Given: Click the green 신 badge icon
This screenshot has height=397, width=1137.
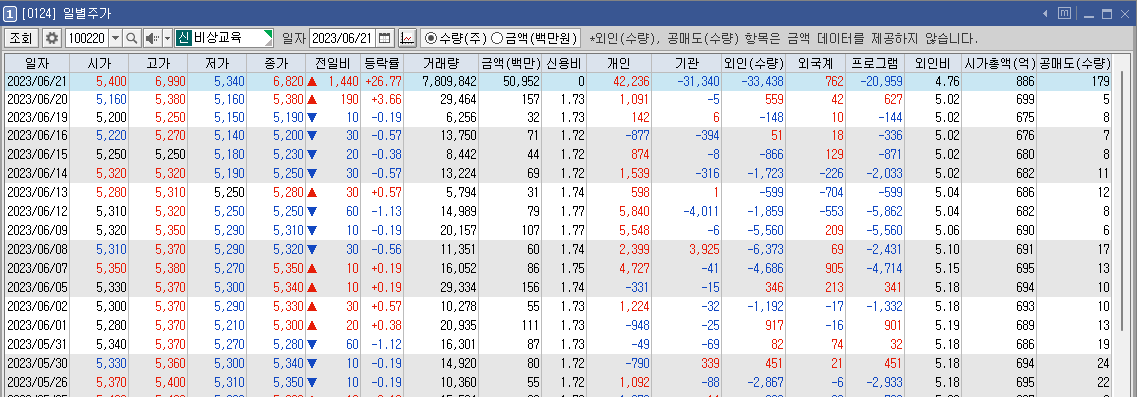Looking at the screenshot, I should (183, 38).
